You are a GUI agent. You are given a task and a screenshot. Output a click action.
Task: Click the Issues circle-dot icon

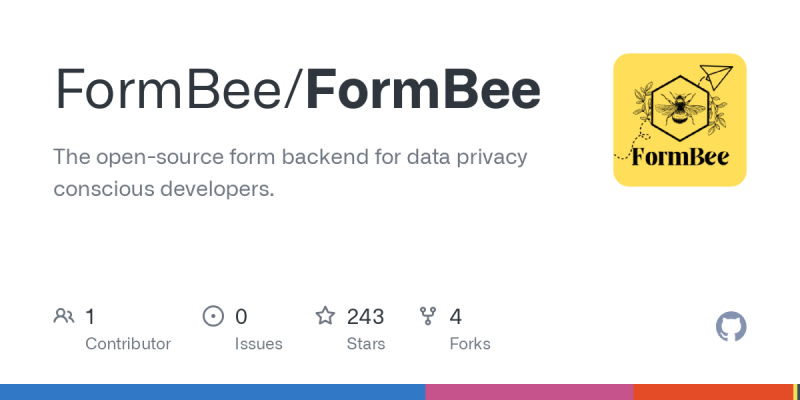click(x=213, y=317)
